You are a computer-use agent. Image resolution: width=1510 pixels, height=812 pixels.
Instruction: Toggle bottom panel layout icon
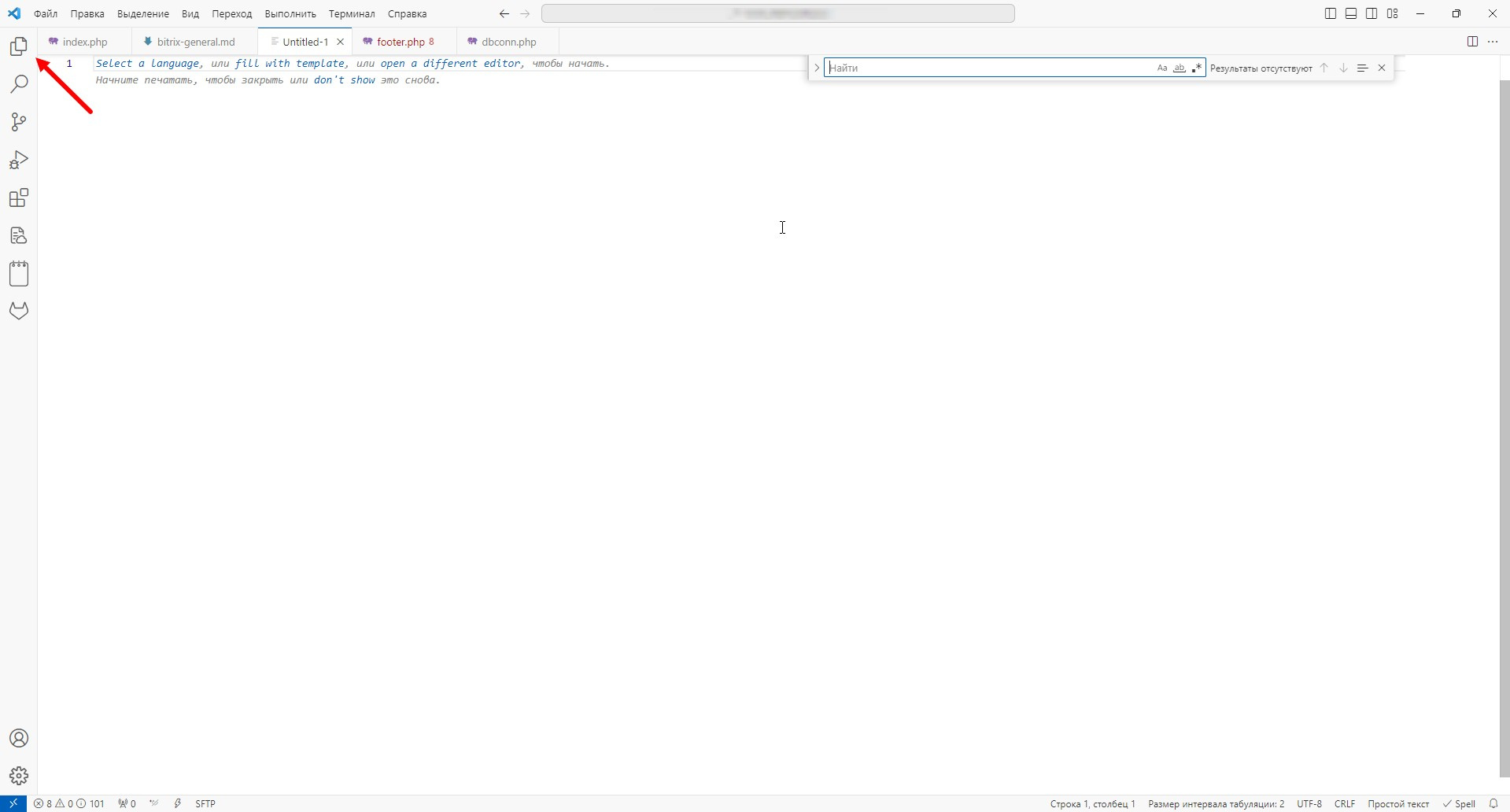[1351, 13]
